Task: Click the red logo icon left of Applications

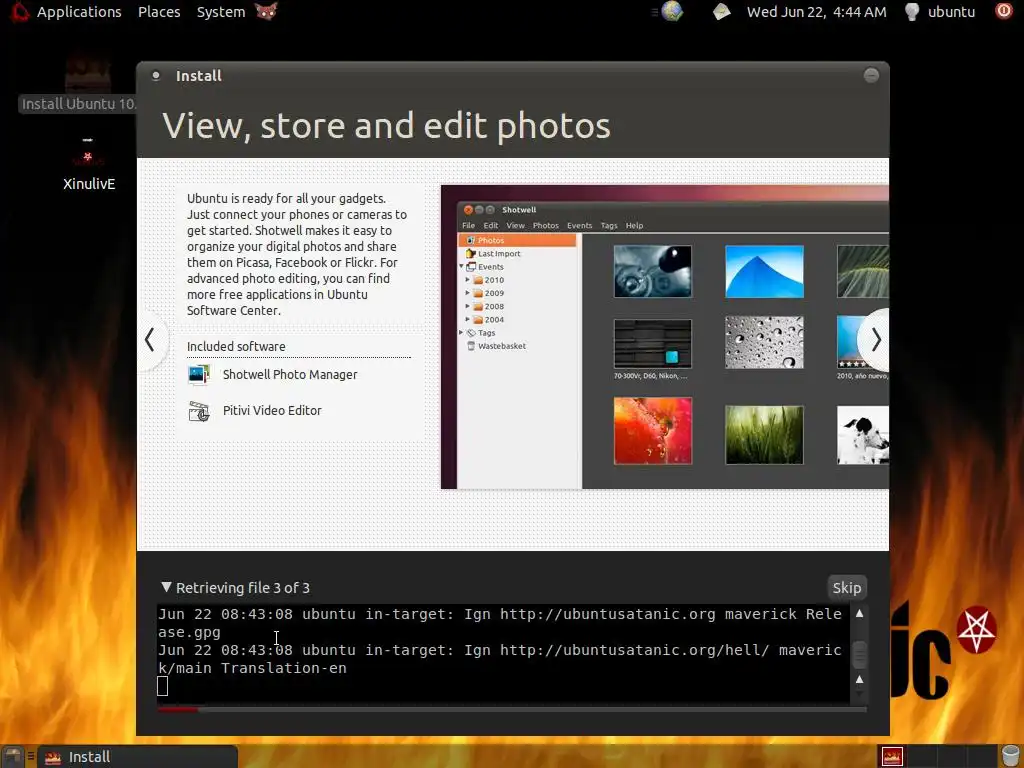Action: pos(20,11)
